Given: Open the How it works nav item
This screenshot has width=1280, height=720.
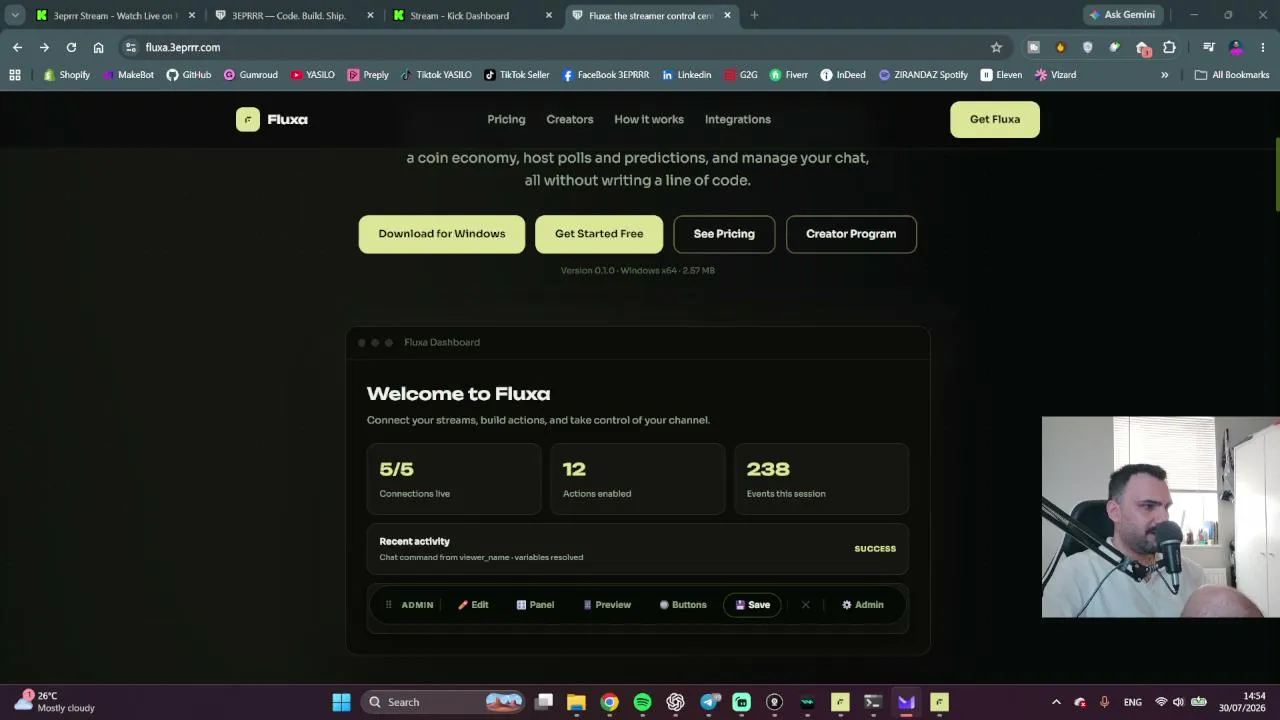Looking at the screenshot, I should [x=649, y=119].
